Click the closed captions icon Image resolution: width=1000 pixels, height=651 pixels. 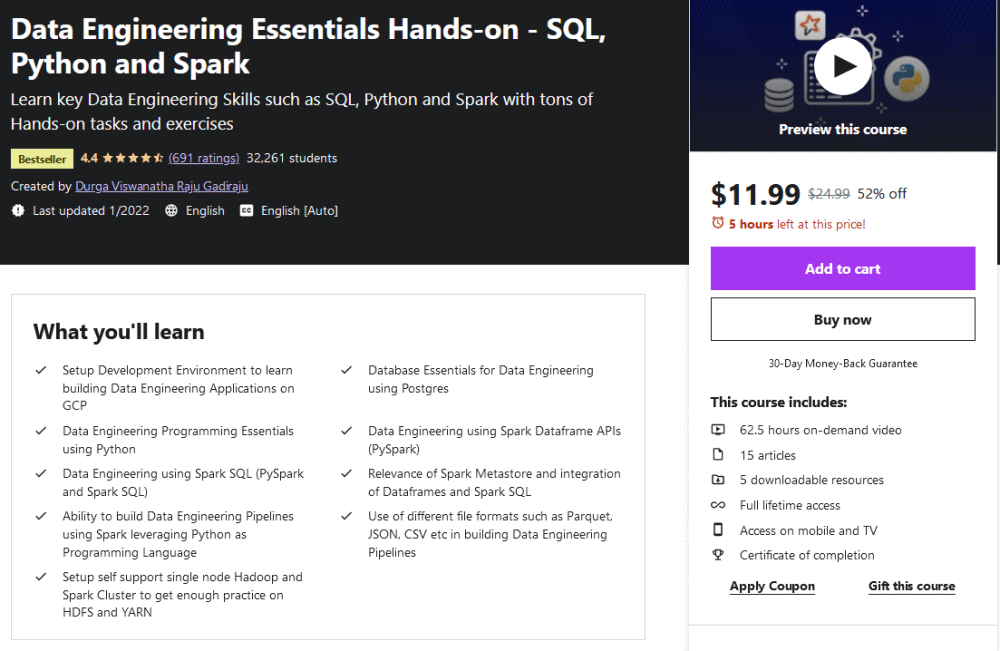click(247, 211)
